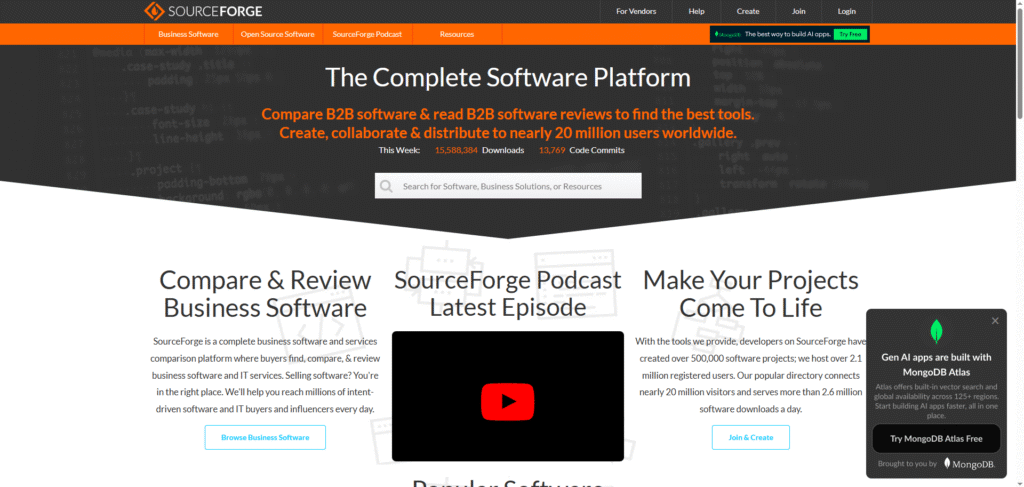The height and width of the screenshot is (487, 1024).
Task: Click The Complete Software Platform heading
Action: pos(508,78)
